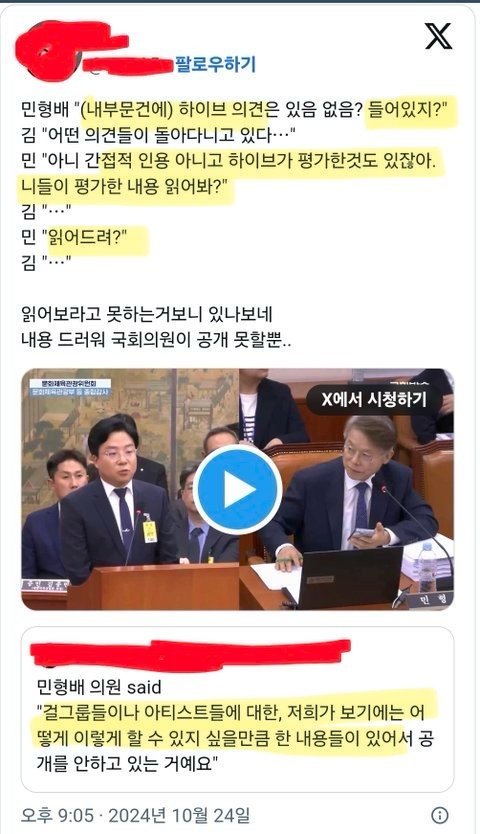
Task: Tap the 팔로우하기 follow link
Action: point(216,64)
